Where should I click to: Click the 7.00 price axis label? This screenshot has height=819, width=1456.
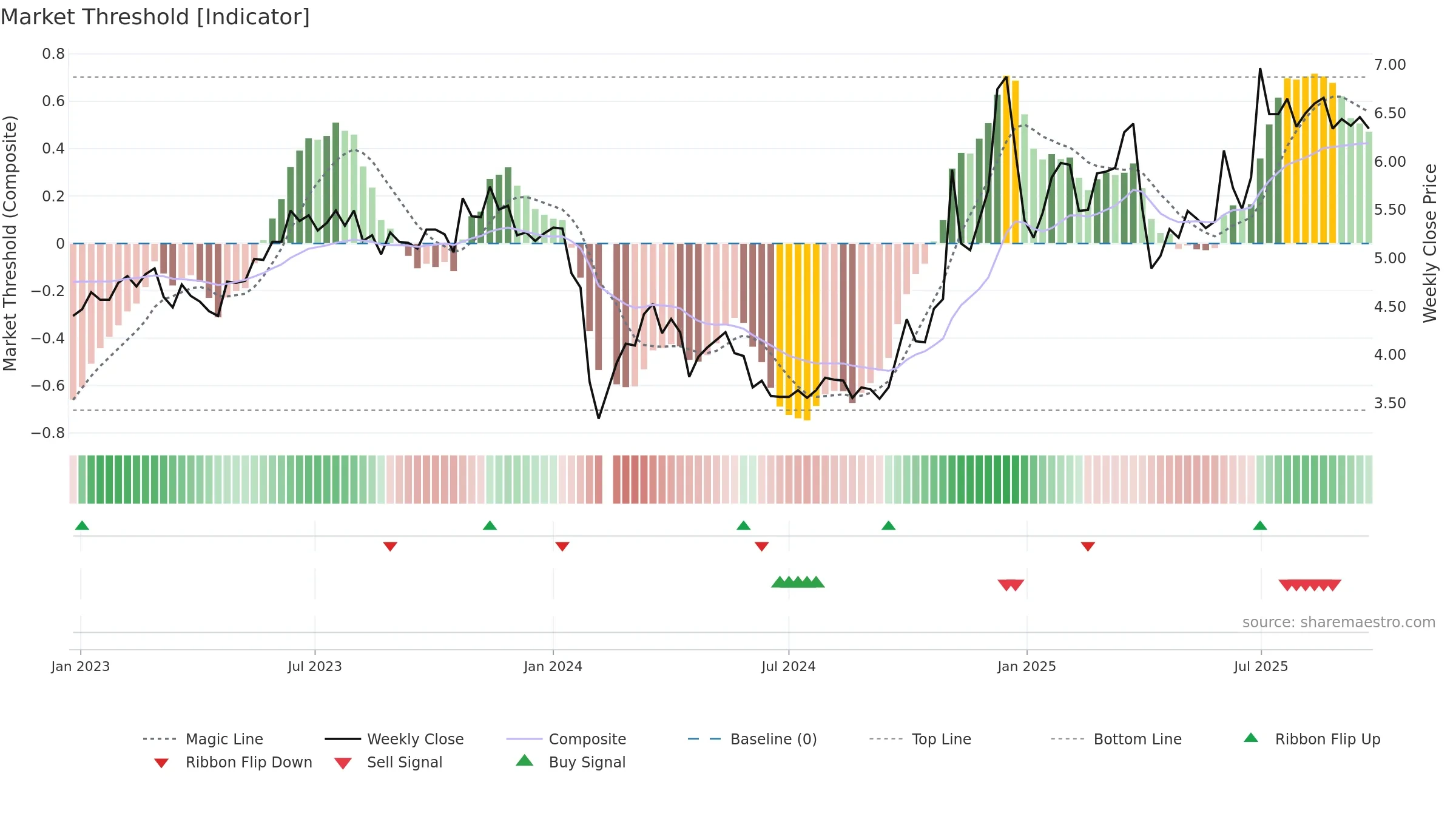point(1390,65)
